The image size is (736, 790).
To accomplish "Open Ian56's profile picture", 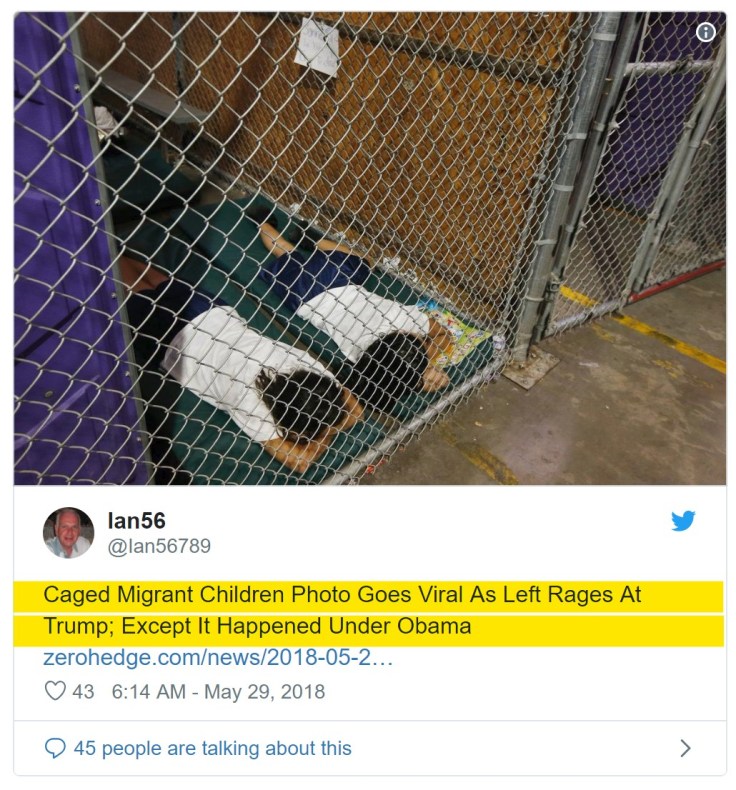I will click(68, 532).
